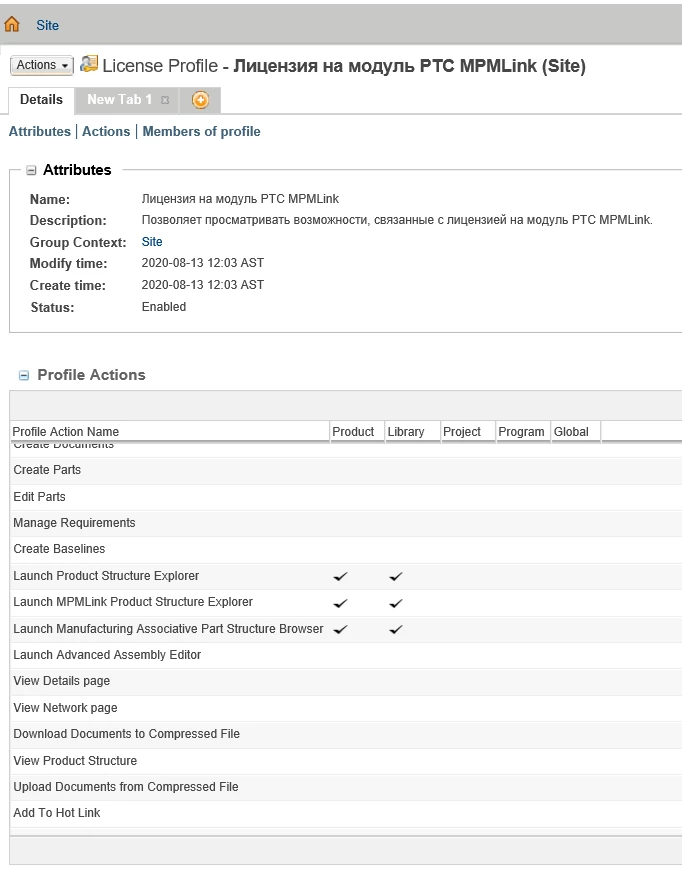Select the View Network page row
682x884 pixels.
coord(346,708)
